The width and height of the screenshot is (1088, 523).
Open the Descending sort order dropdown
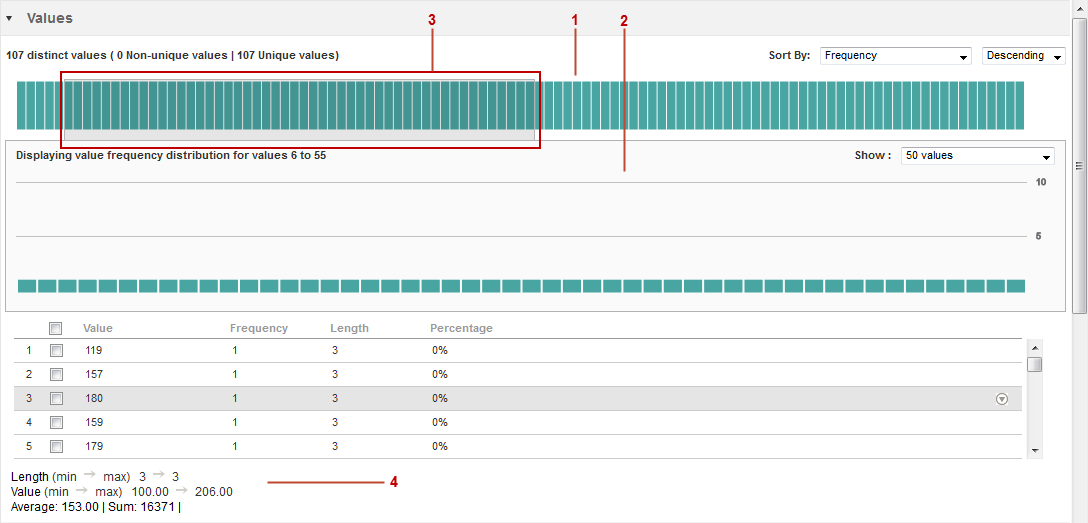1023,56
